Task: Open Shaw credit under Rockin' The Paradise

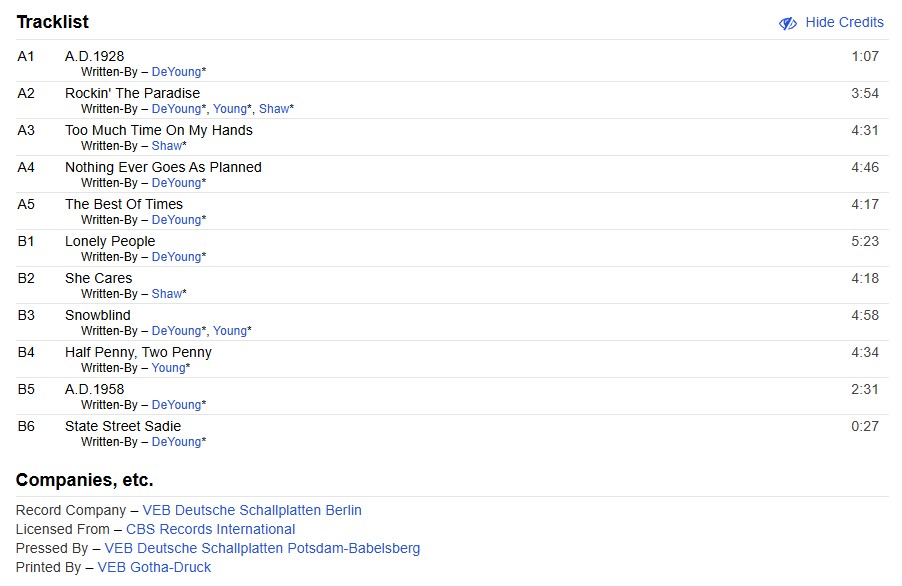Action: click(x=273, y=109)
